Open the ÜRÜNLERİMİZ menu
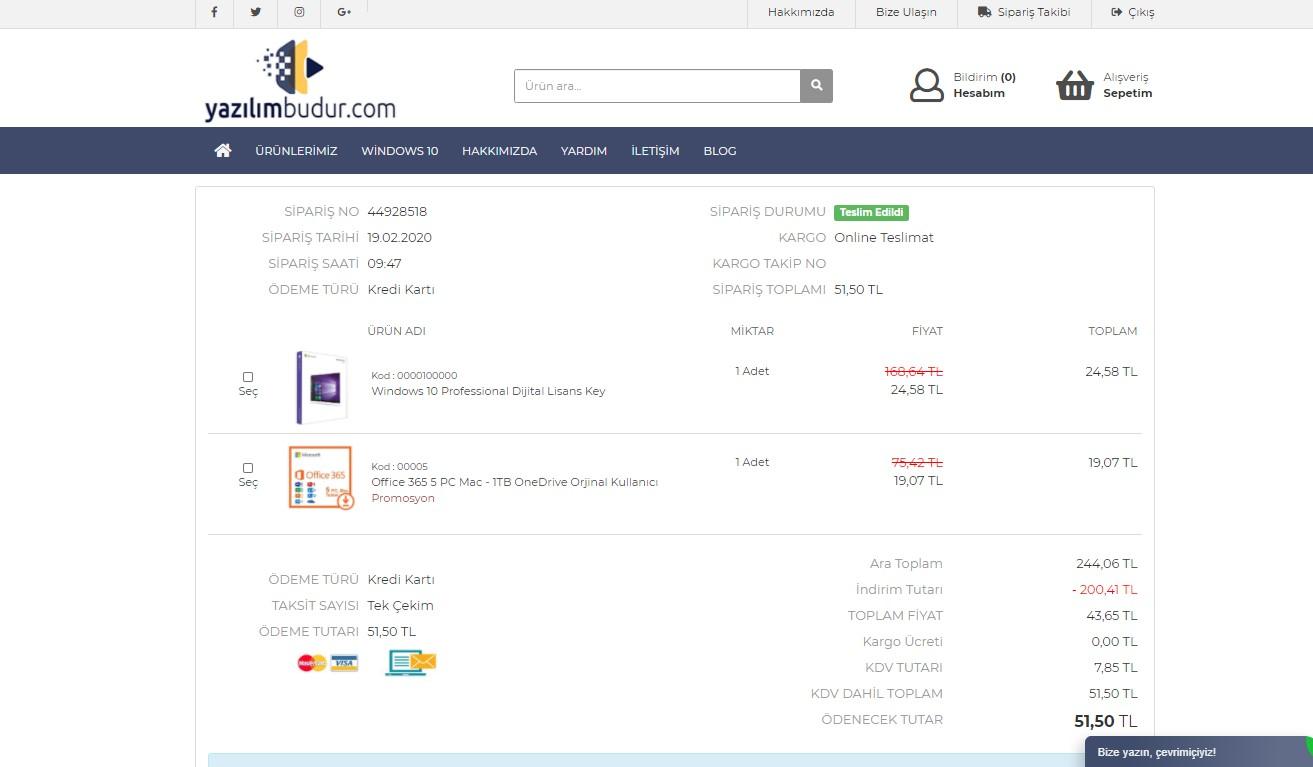The width and height of the screenshot is (1313, 767). click(x=296, y=151)
